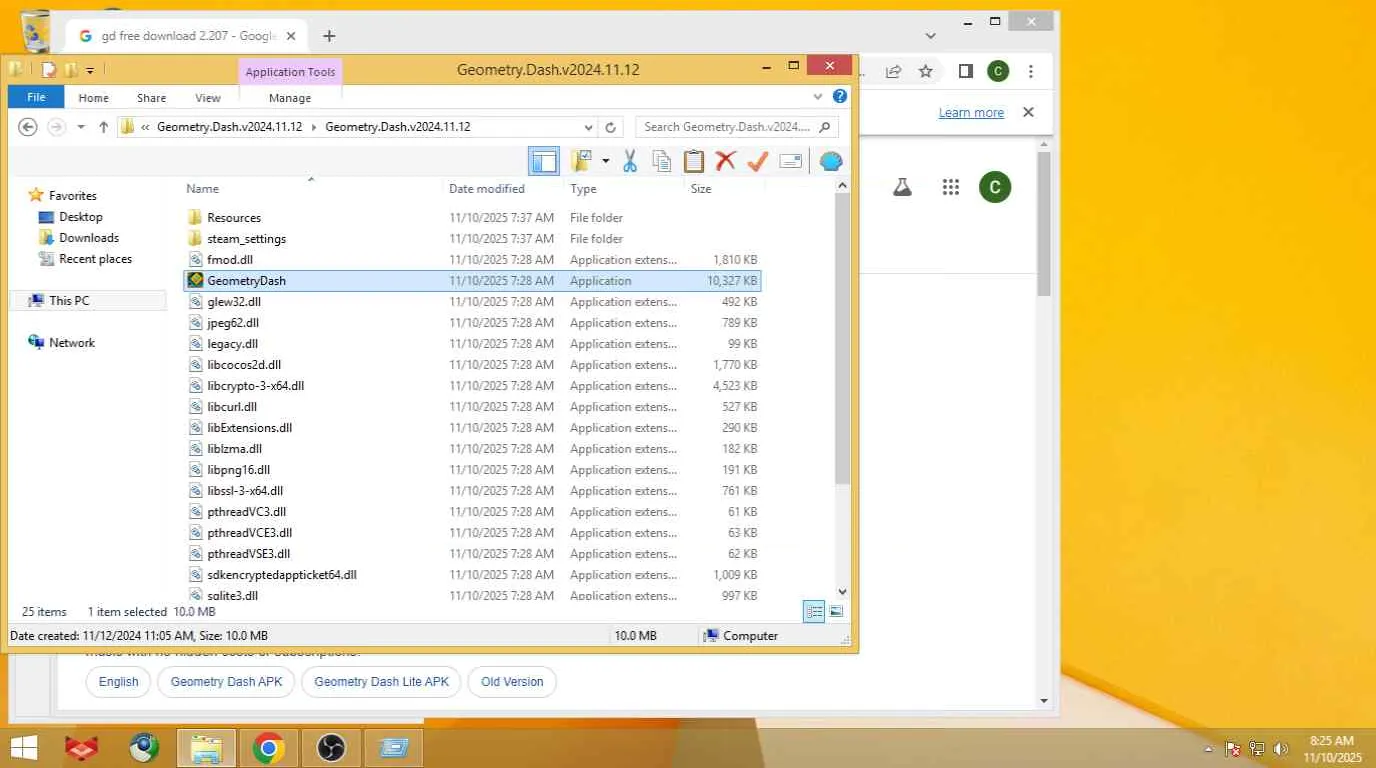Switch to large icons view in status bar
This screenshot has width=1376, height=768.
tap(836, 612)
